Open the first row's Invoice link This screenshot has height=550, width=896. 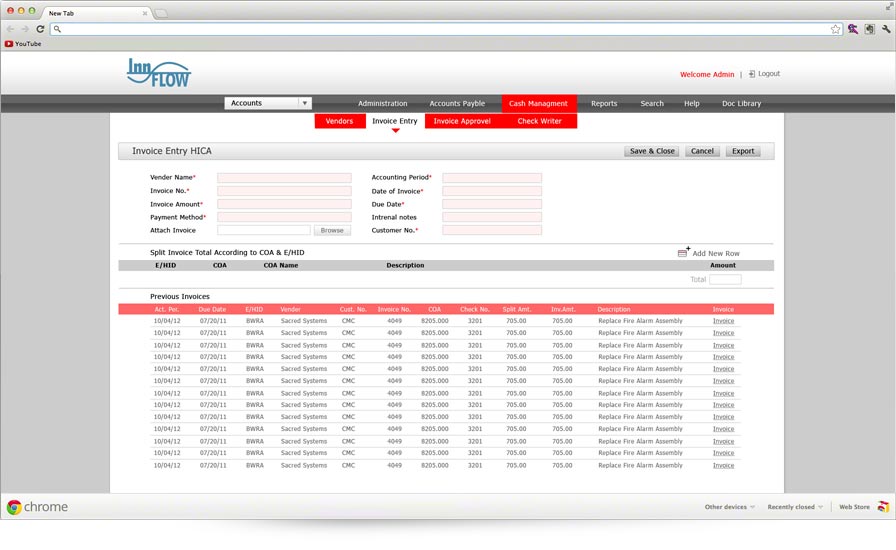click(x=723, y=321)
